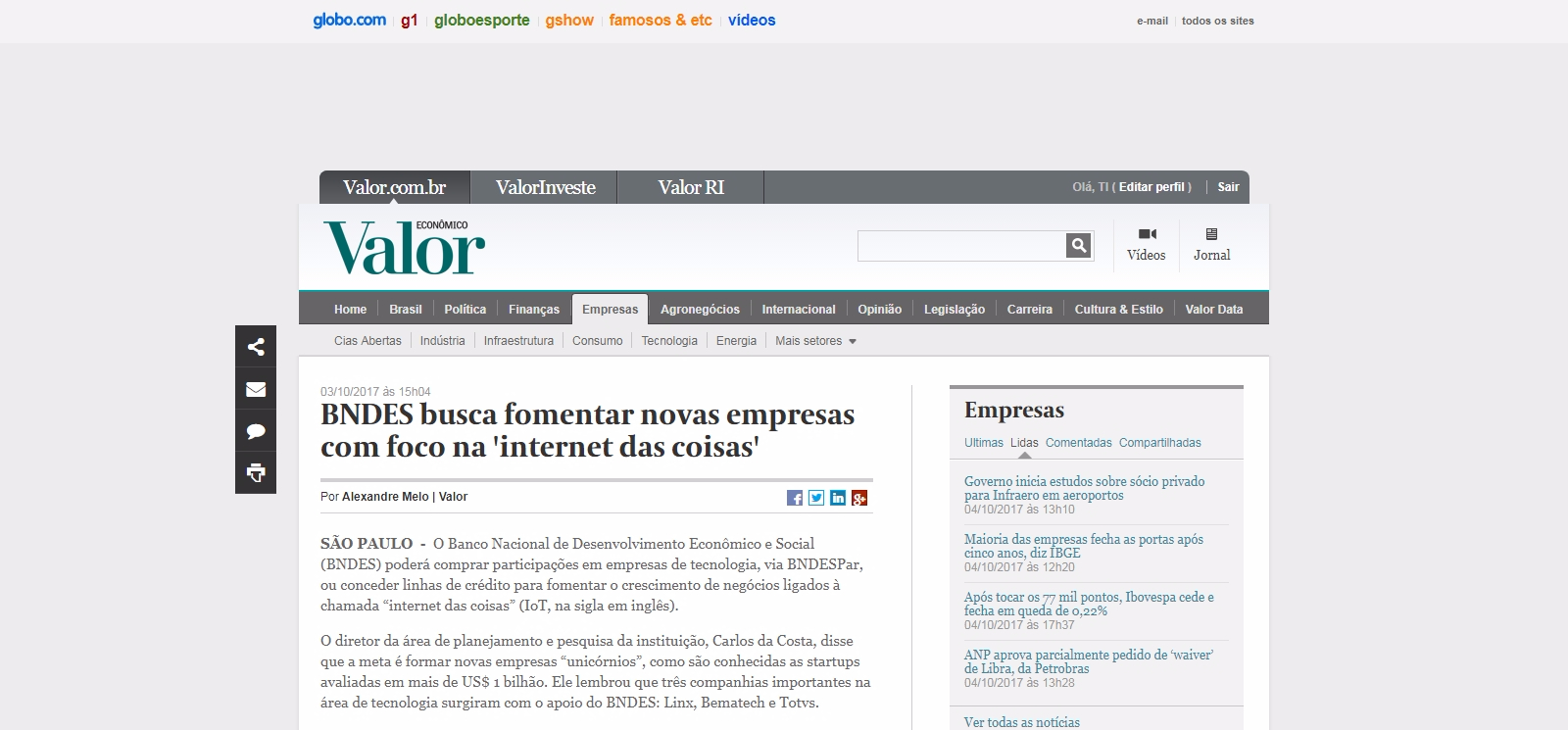Print the article using printer icon
The height and width of the screenshot is (730, 1568).
[x=256, y=473]
